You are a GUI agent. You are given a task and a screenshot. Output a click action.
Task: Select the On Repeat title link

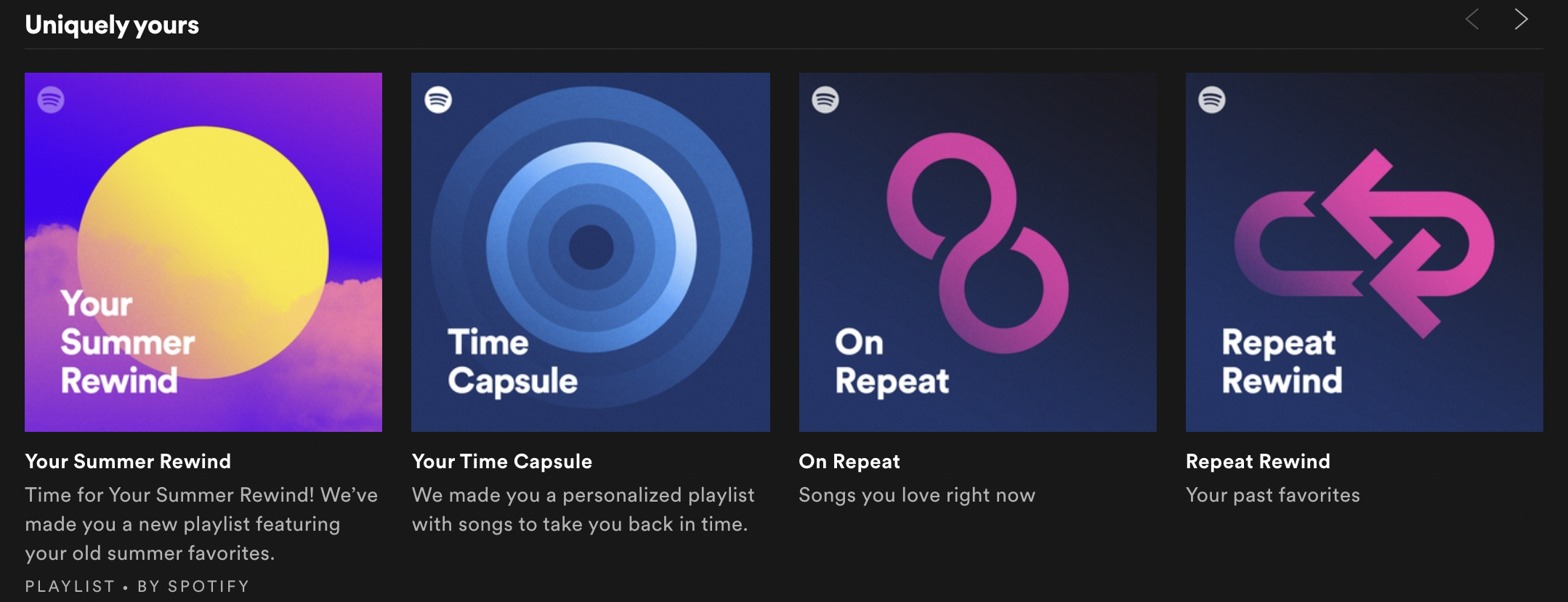(x=849, y=462)
